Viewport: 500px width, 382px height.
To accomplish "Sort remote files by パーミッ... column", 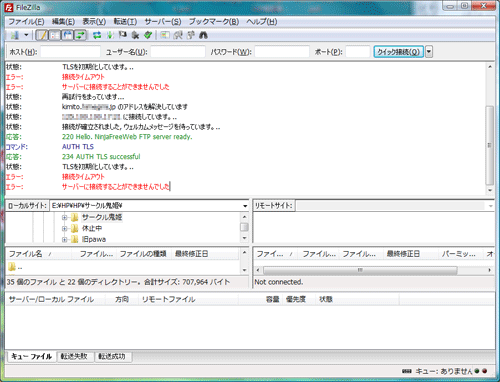I will coord(461,254).
